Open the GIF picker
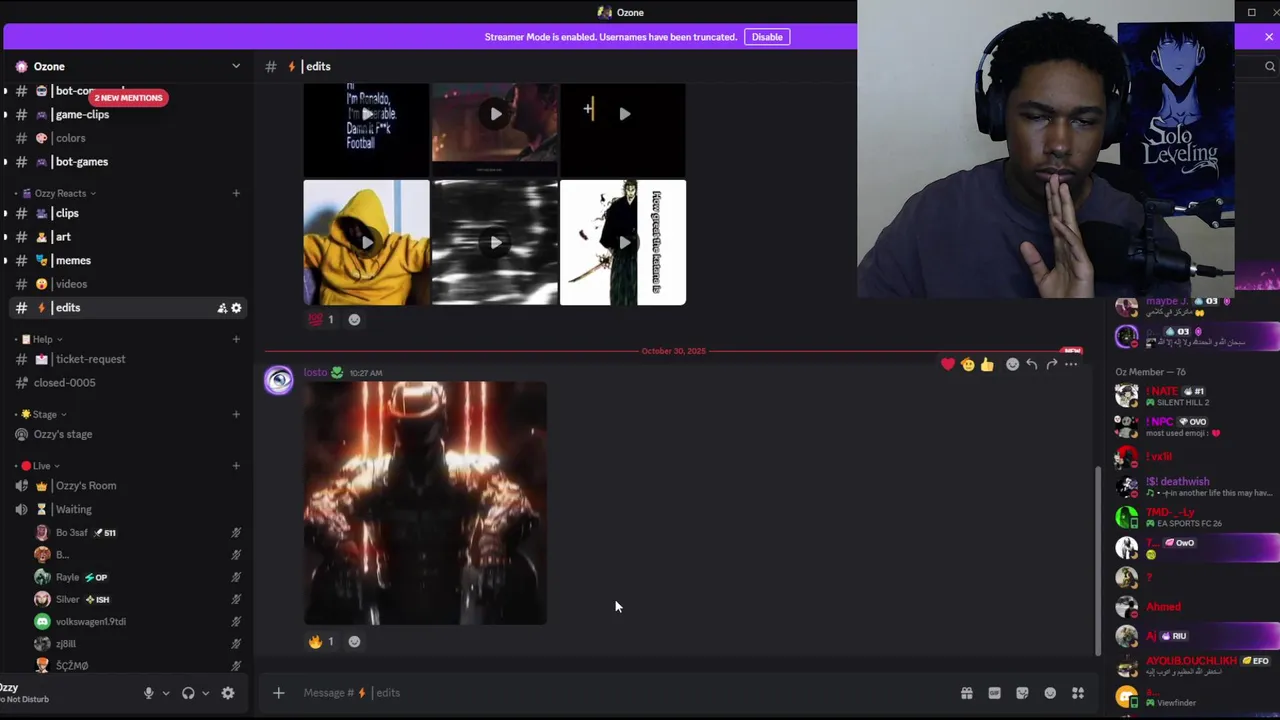Screen dimensions: 1280x720 click(x=994, y=693)
